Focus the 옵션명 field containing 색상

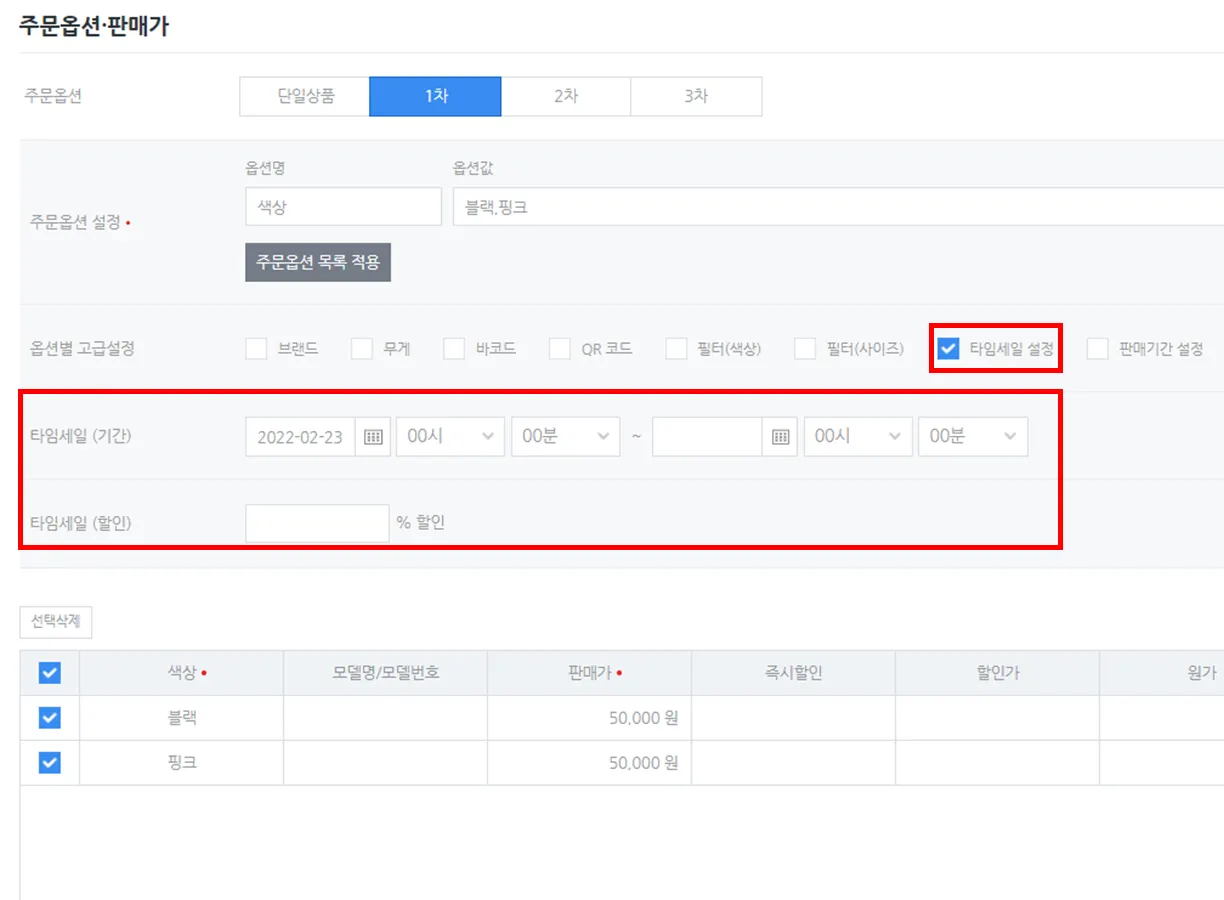tap(343, 207)
